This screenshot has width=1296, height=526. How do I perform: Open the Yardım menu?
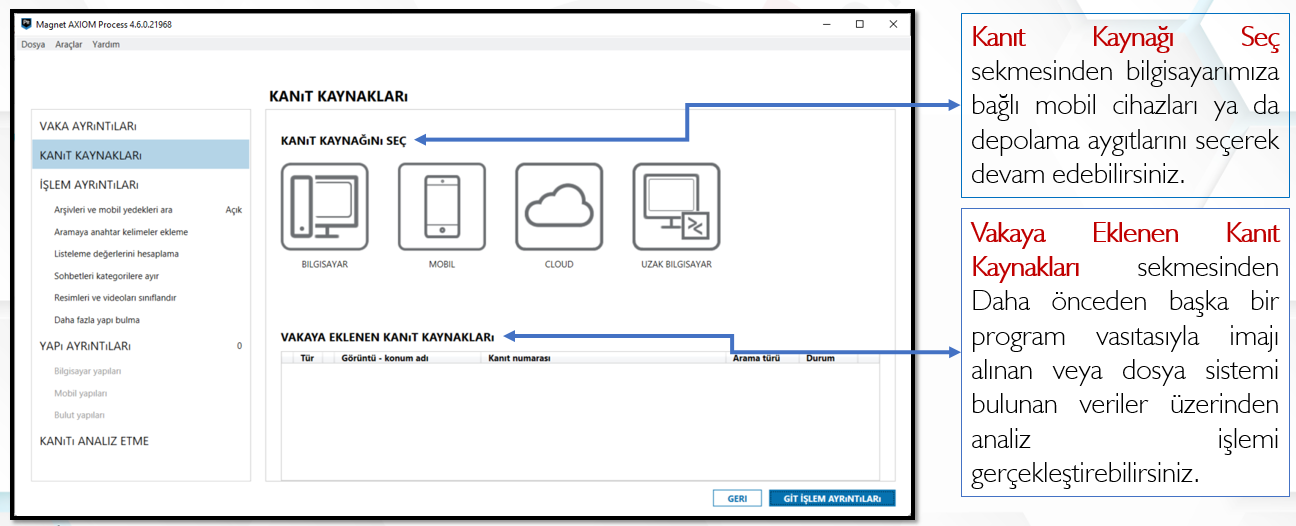click(106, 44)
